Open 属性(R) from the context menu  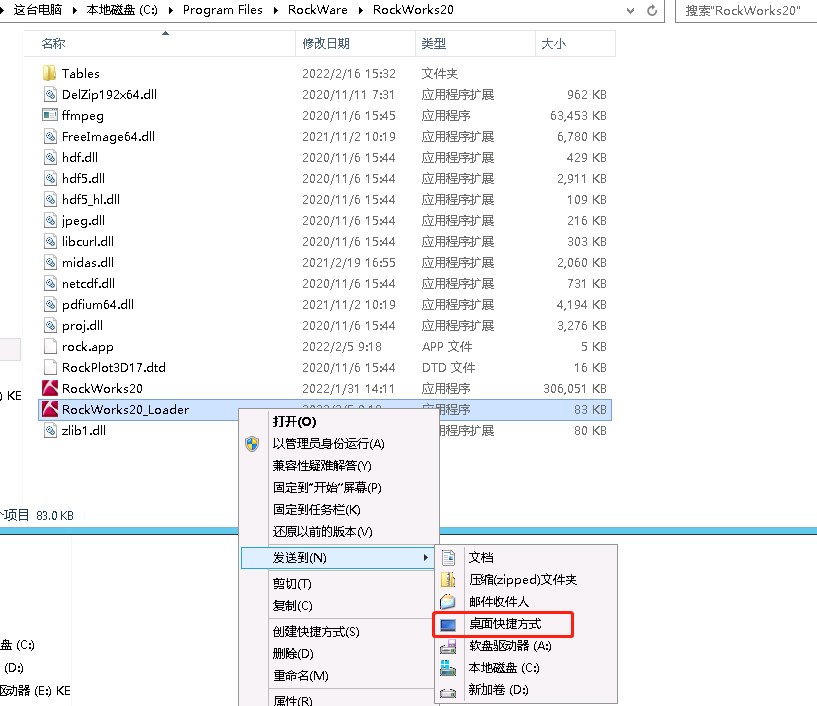tap(292, 701)
